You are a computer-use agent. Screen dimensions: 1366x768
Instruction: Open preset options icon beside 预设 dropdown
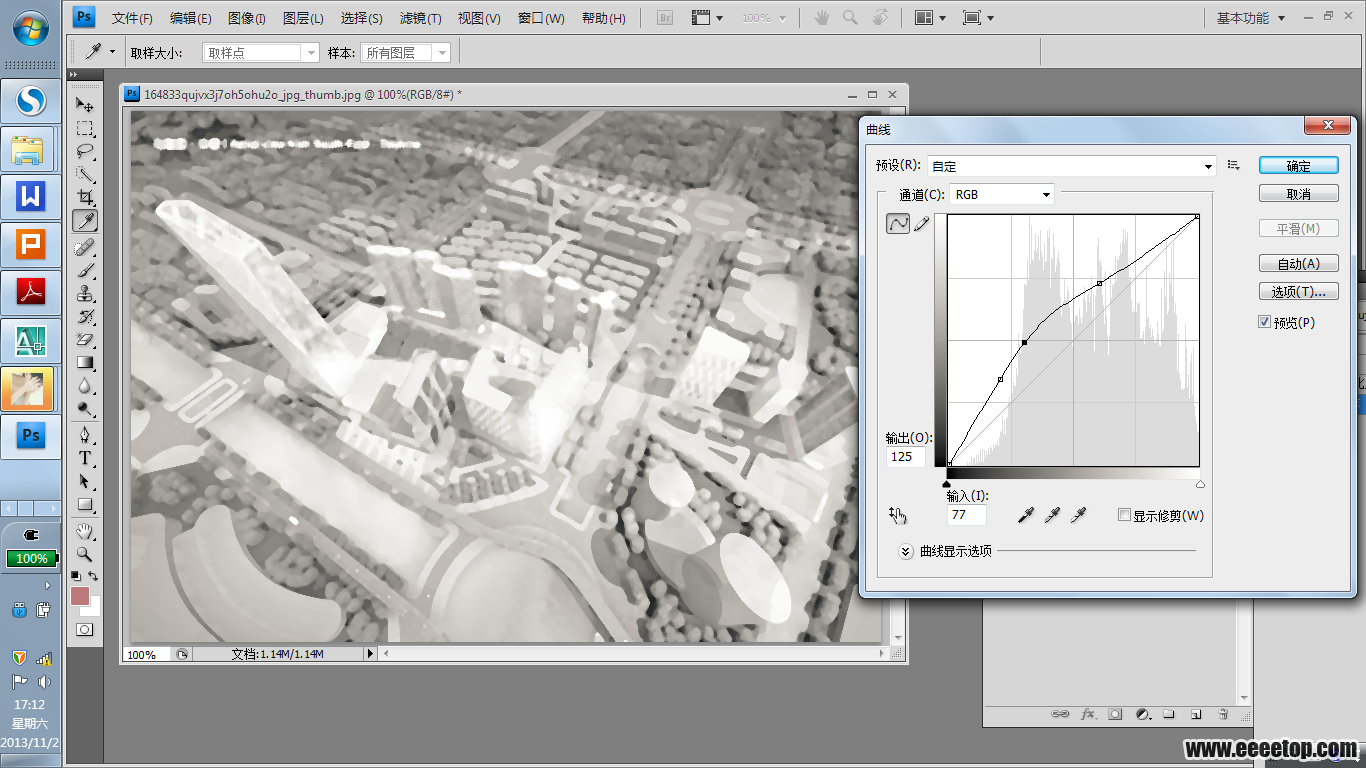coord(1234,166)
